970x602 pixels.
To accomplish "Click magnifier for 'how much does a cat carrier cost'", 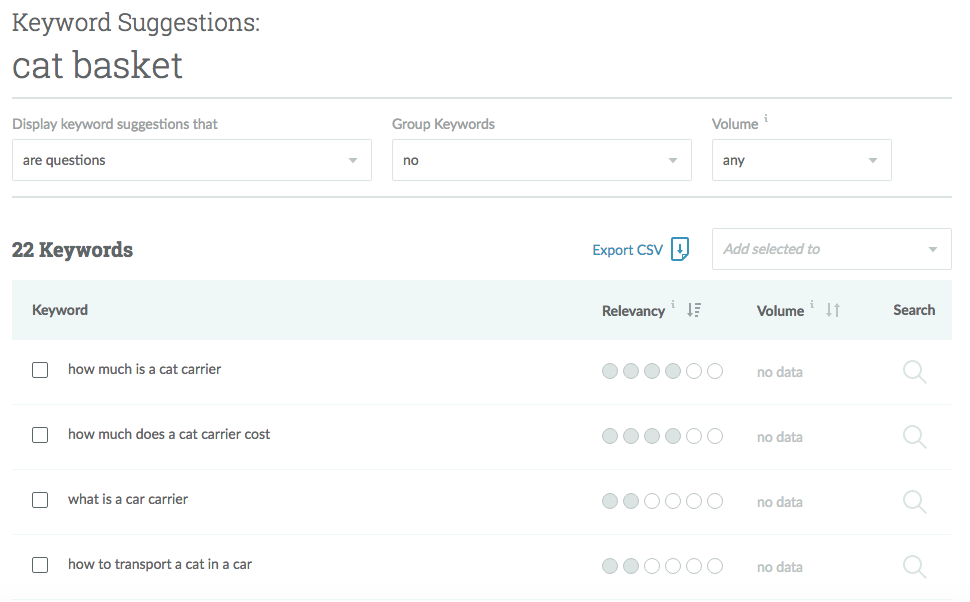I will click(914, 437).
